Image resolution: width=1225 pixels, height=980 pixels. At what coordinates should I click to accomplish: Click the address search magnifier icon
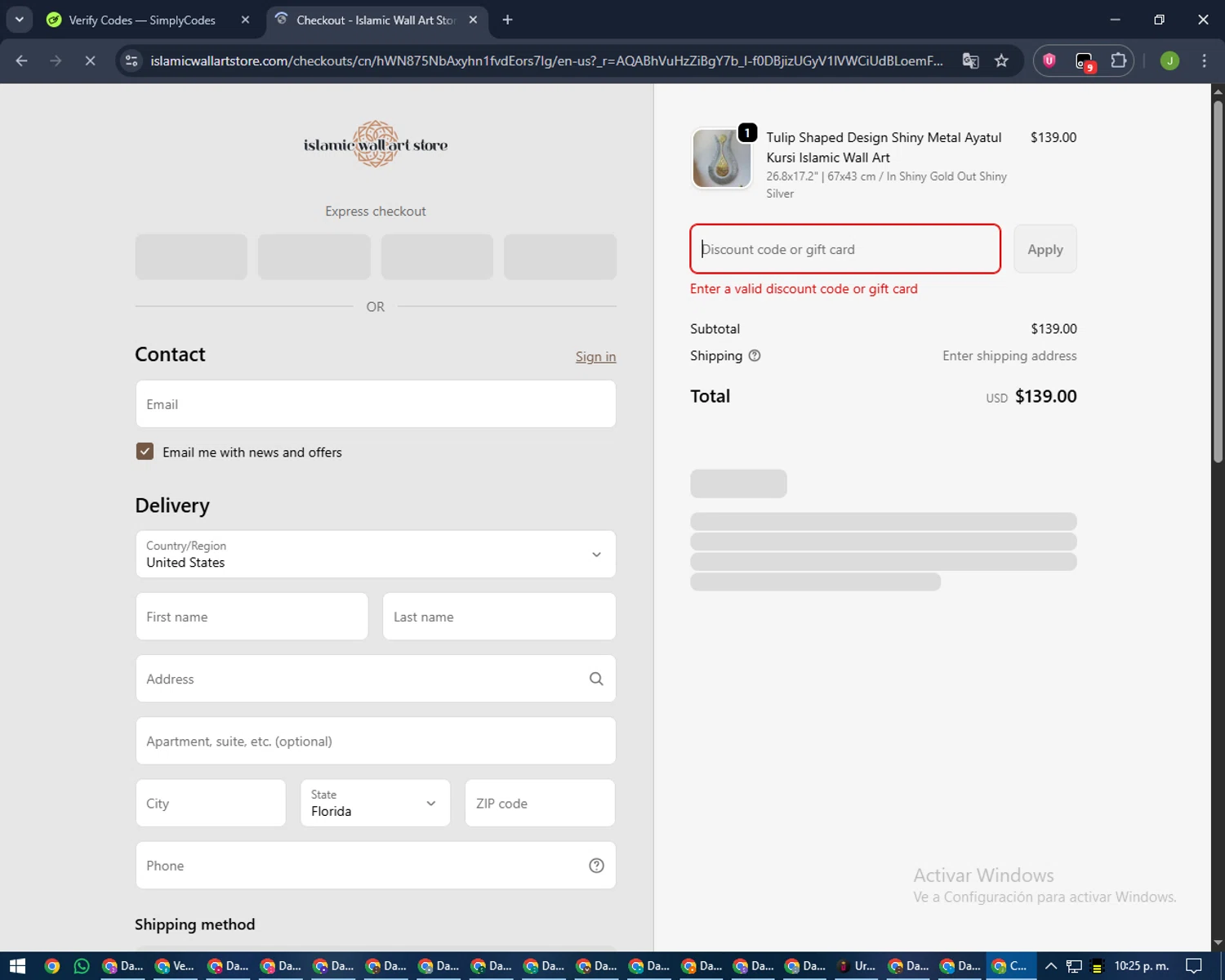(596, 679)
